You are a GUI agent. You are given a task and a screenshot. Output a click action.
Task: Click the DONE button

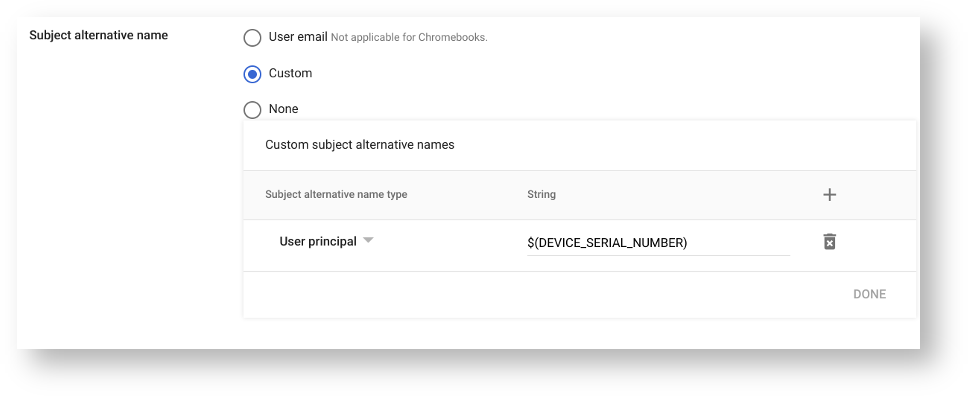pyautogui.click(x=870, y=294)
